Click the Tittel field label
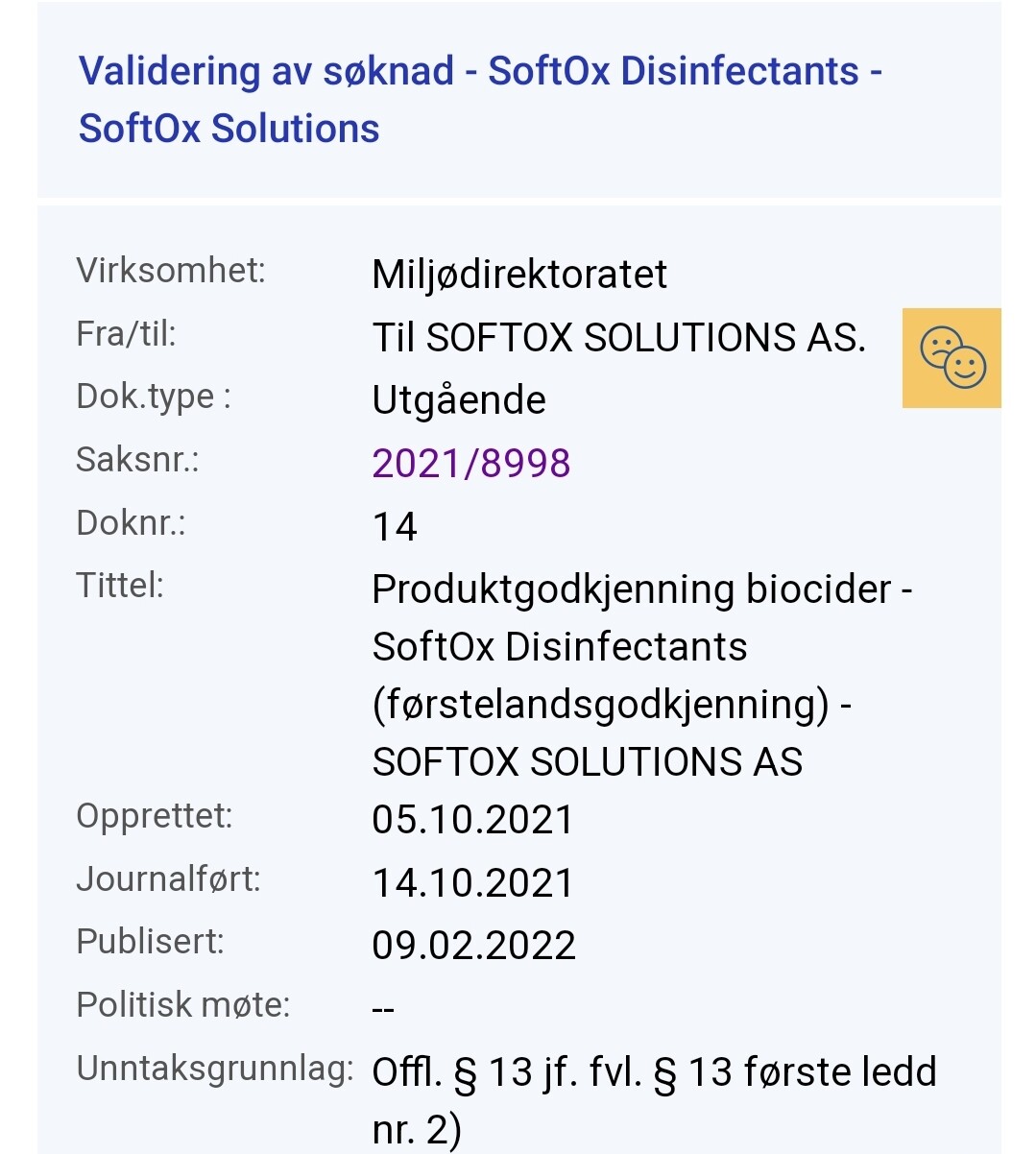1036x1154 pixels. coord(120,585)
